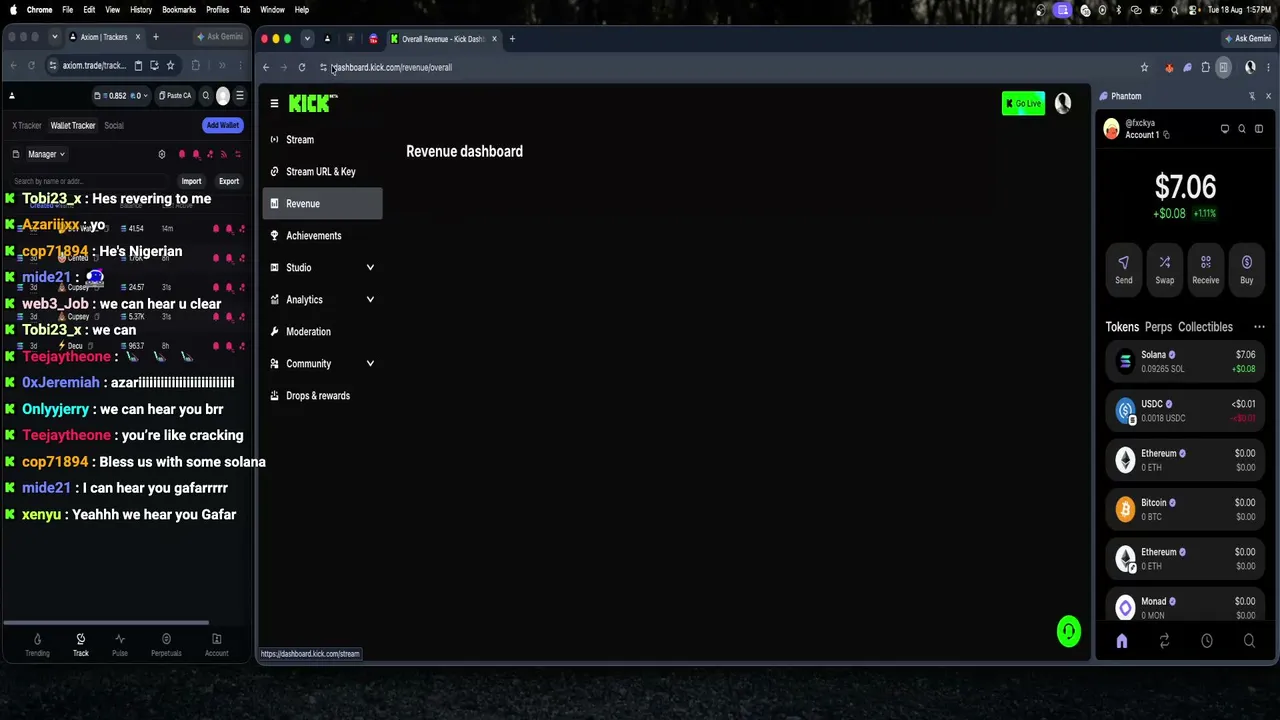Open Receive in the Phantom wallet

tap(1206, 269)
